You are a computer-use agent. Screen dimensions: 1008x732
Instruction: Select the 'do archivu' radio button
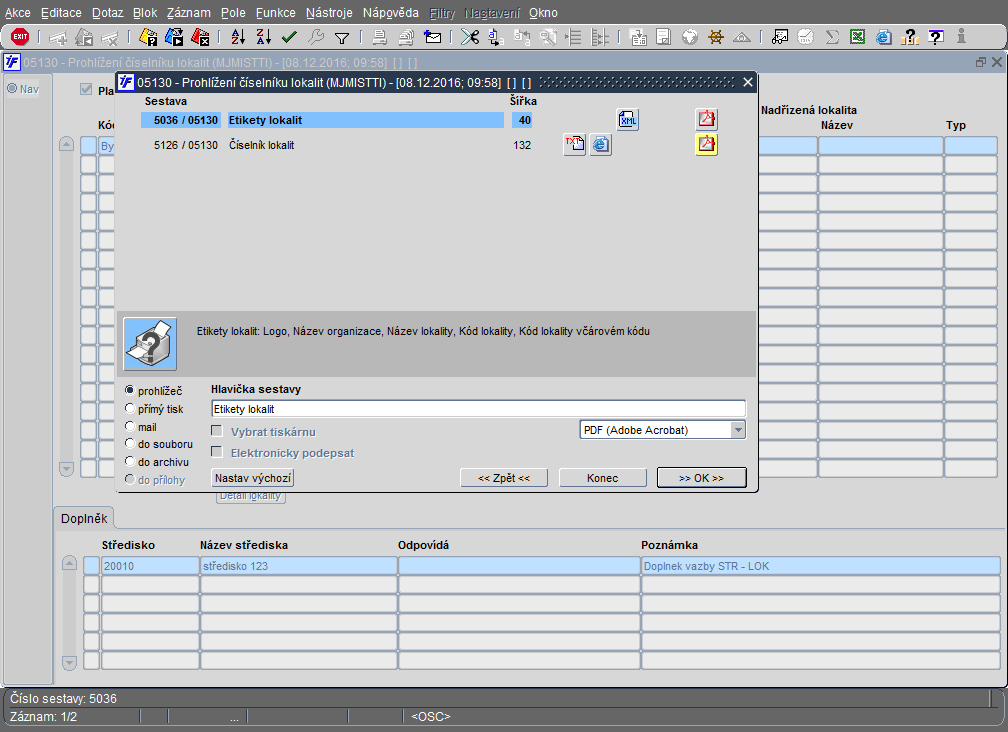click(130, 461)
